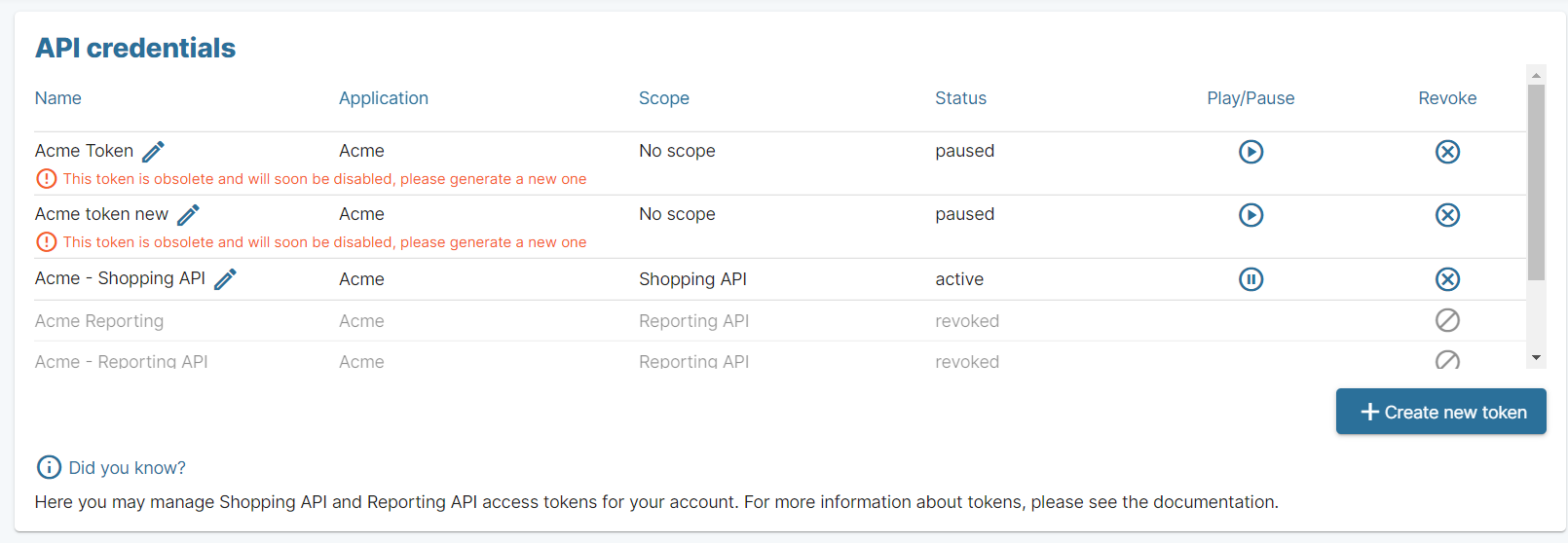The height and width of the screenshot is (543, 1568).
Task: Edit the Acme Token name with pencil icon
Action: [x=153, y=152]
